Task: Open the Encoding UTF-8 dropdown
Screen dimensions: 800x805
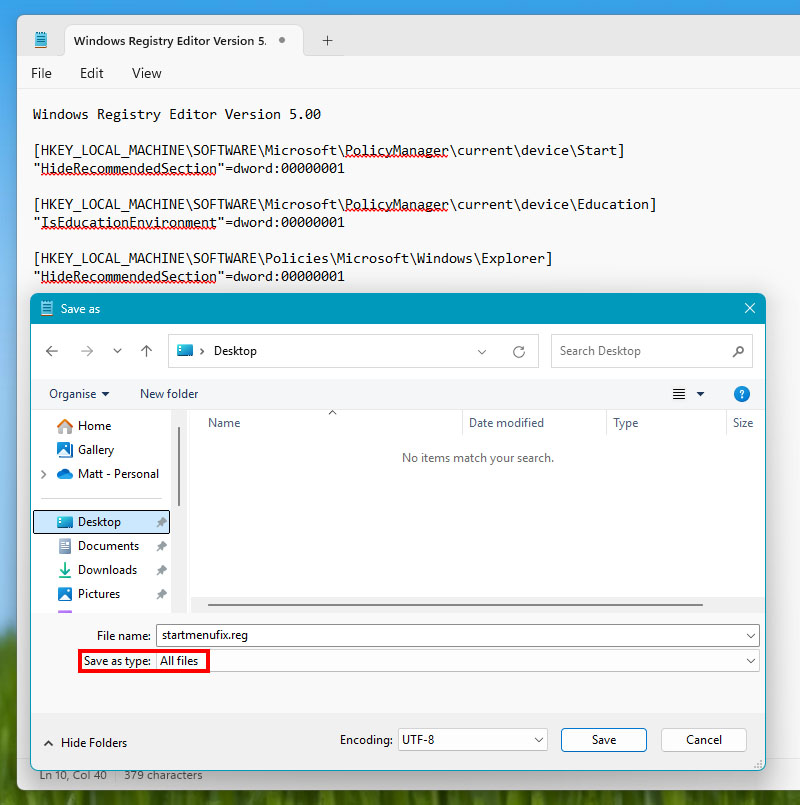Action: [472, 740]
